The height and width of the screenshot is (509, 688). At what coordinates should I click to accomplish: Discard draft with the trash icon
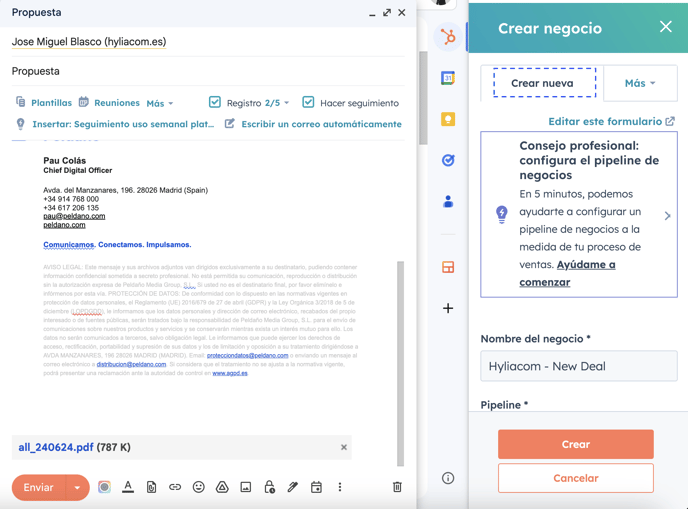pos(397,487)
